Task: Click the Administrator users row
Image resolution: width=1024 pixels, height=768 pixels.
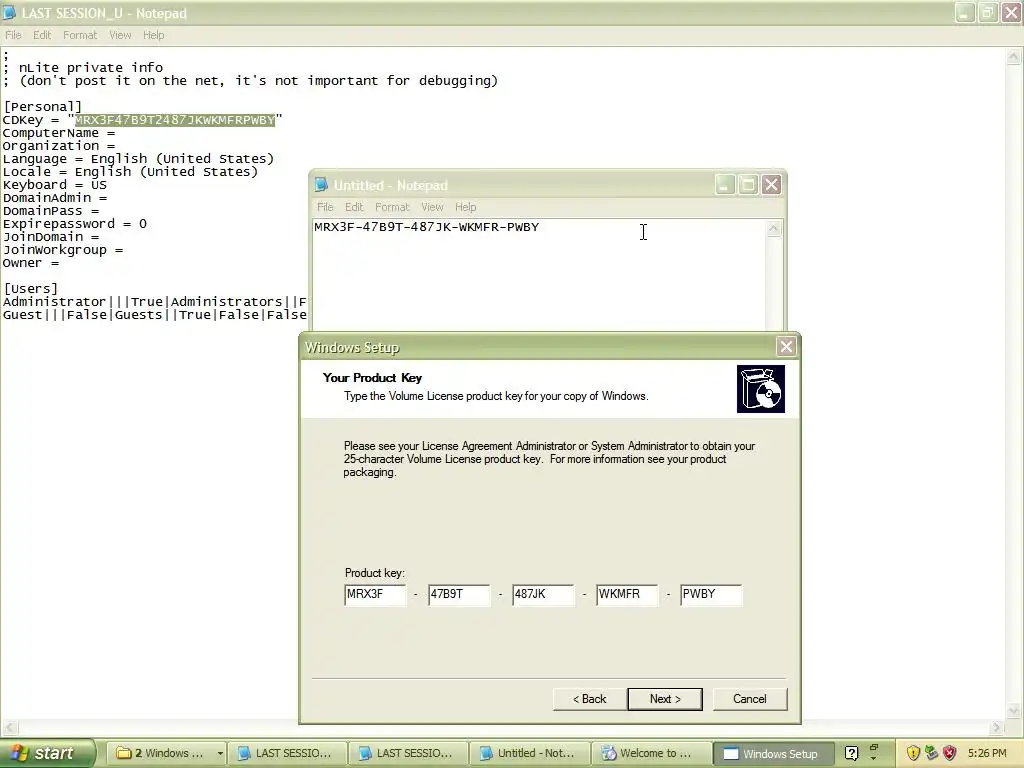Action: [155, 302]
